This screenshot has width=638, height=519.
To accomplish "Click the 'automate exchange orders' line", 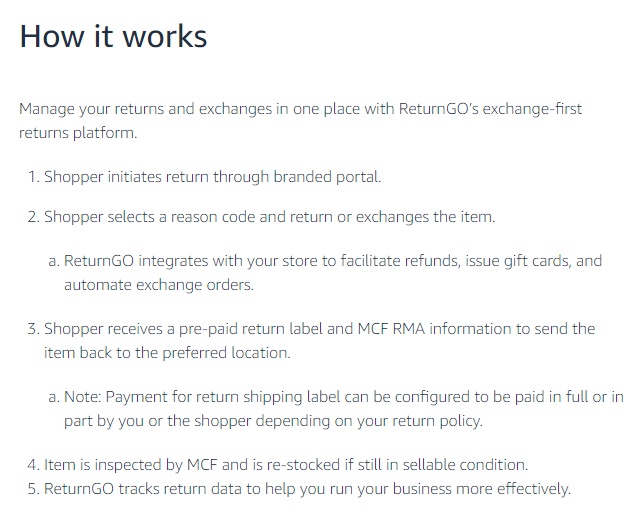I will 159,285.
